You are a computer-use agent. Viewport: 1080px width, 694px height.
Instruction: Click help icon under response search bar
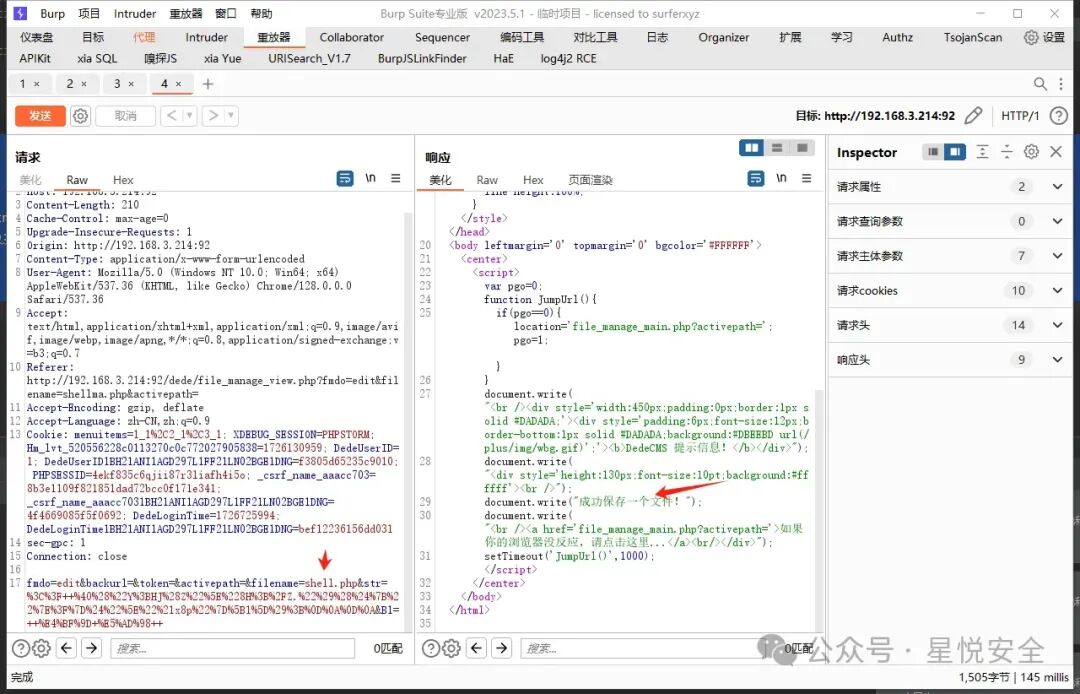coord(430,648)
